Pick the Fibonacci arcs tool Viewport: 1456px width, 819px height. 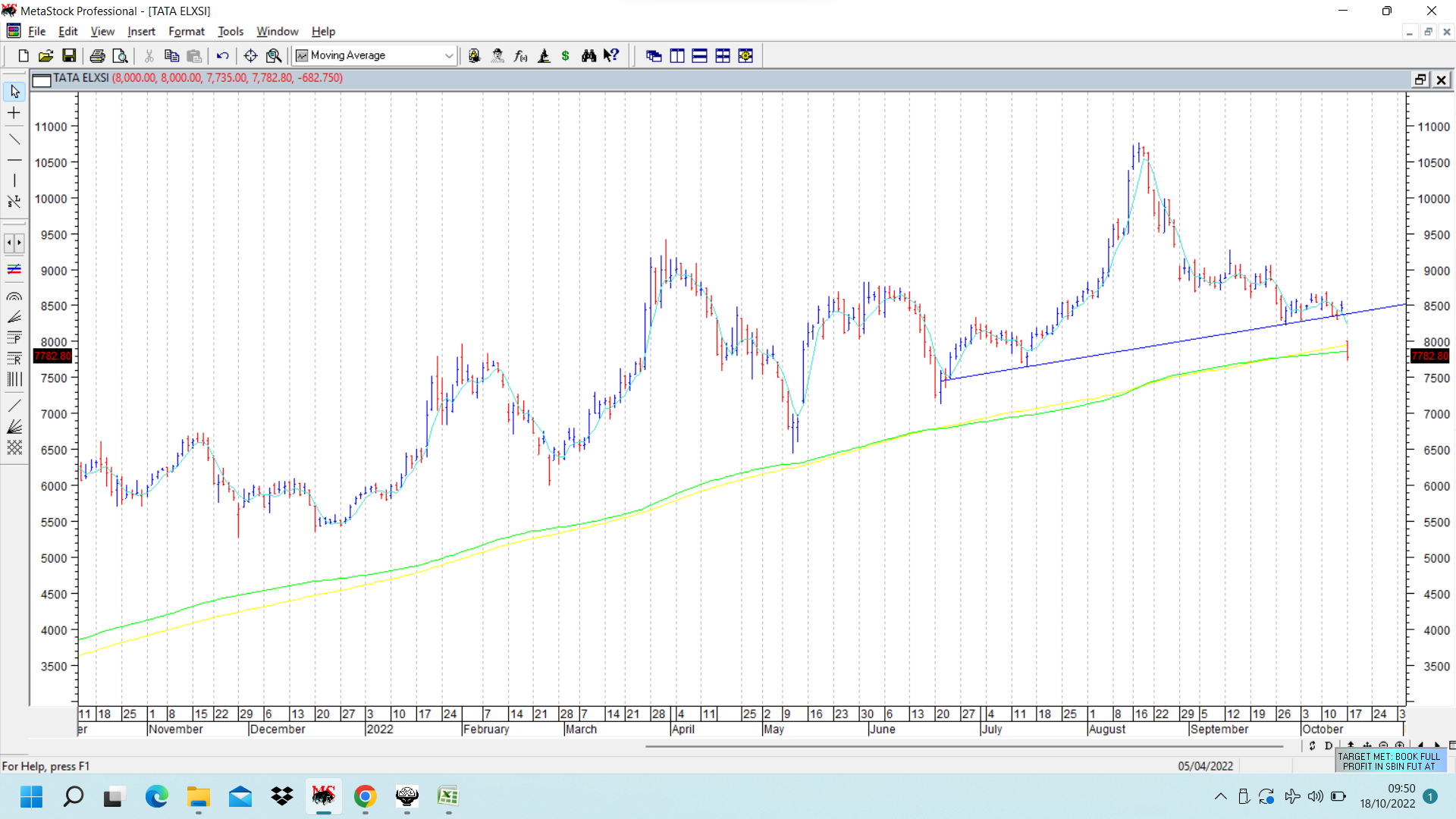(x=14, y=297)
